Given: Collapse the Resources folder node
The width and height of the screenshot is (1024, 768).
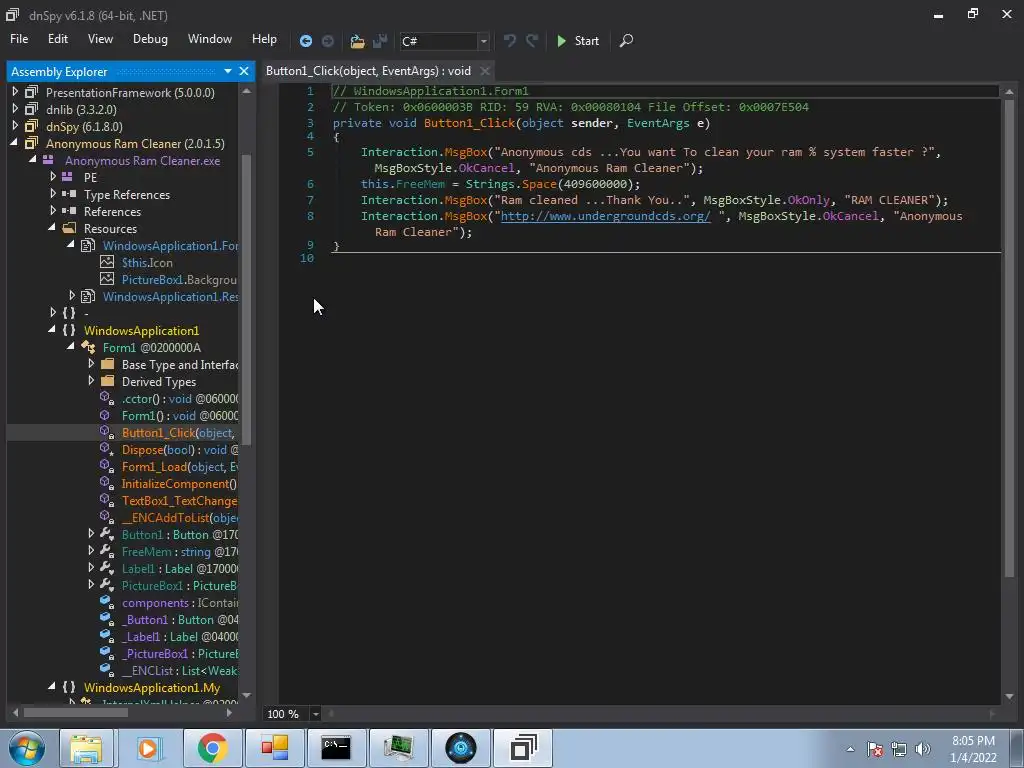Looking at the screenshot, I should pyautogui.click(x=52, y=228).
